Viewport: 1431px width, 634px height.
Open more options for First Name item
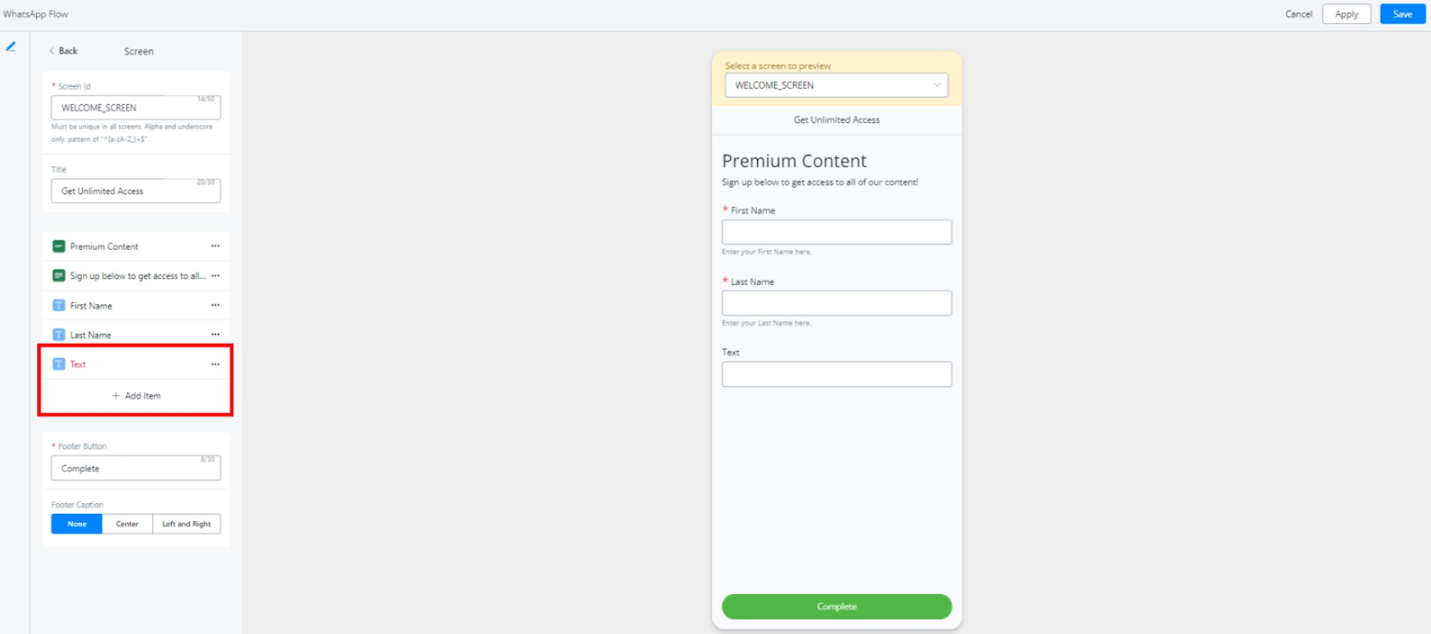[x=215, y=305]
